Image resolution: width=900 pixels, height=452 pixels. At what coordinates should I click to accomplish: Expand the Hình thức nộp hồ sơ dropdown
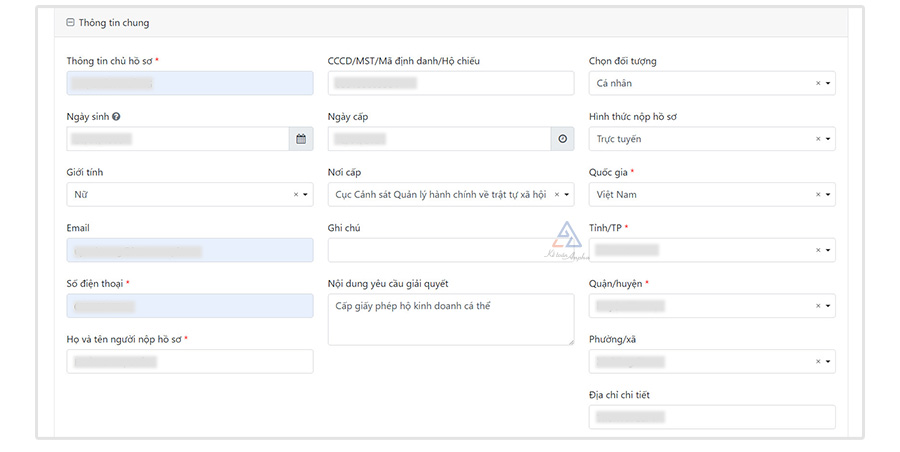click(x=827, y=139)
